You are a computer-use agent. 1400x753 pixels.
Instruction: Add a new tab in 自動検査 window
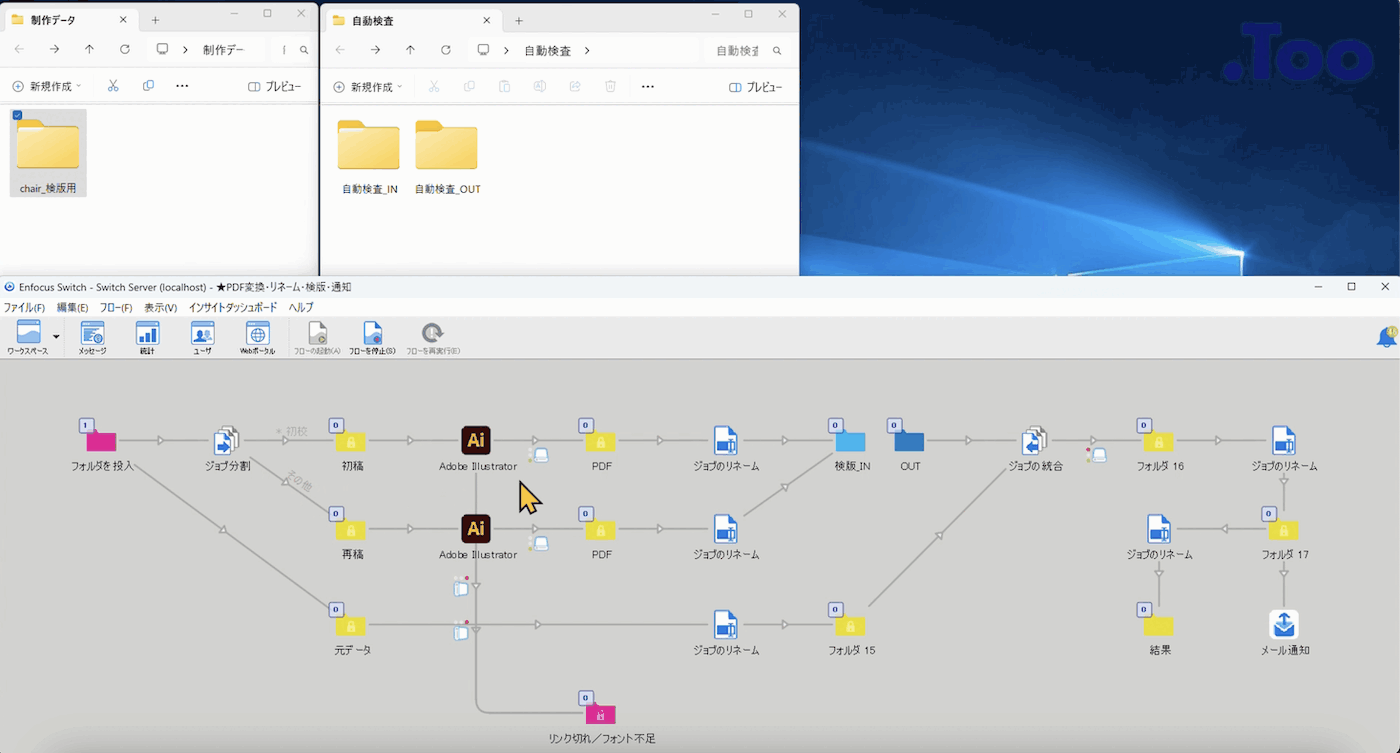coord(518,20)
